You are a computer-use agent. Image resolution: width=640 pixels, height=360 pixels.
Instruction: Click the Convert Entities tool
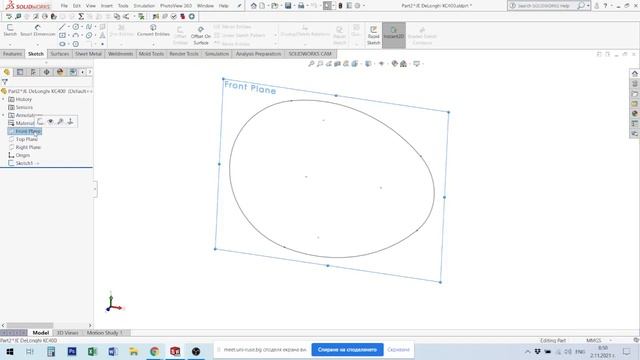click(x=153, y=30)
